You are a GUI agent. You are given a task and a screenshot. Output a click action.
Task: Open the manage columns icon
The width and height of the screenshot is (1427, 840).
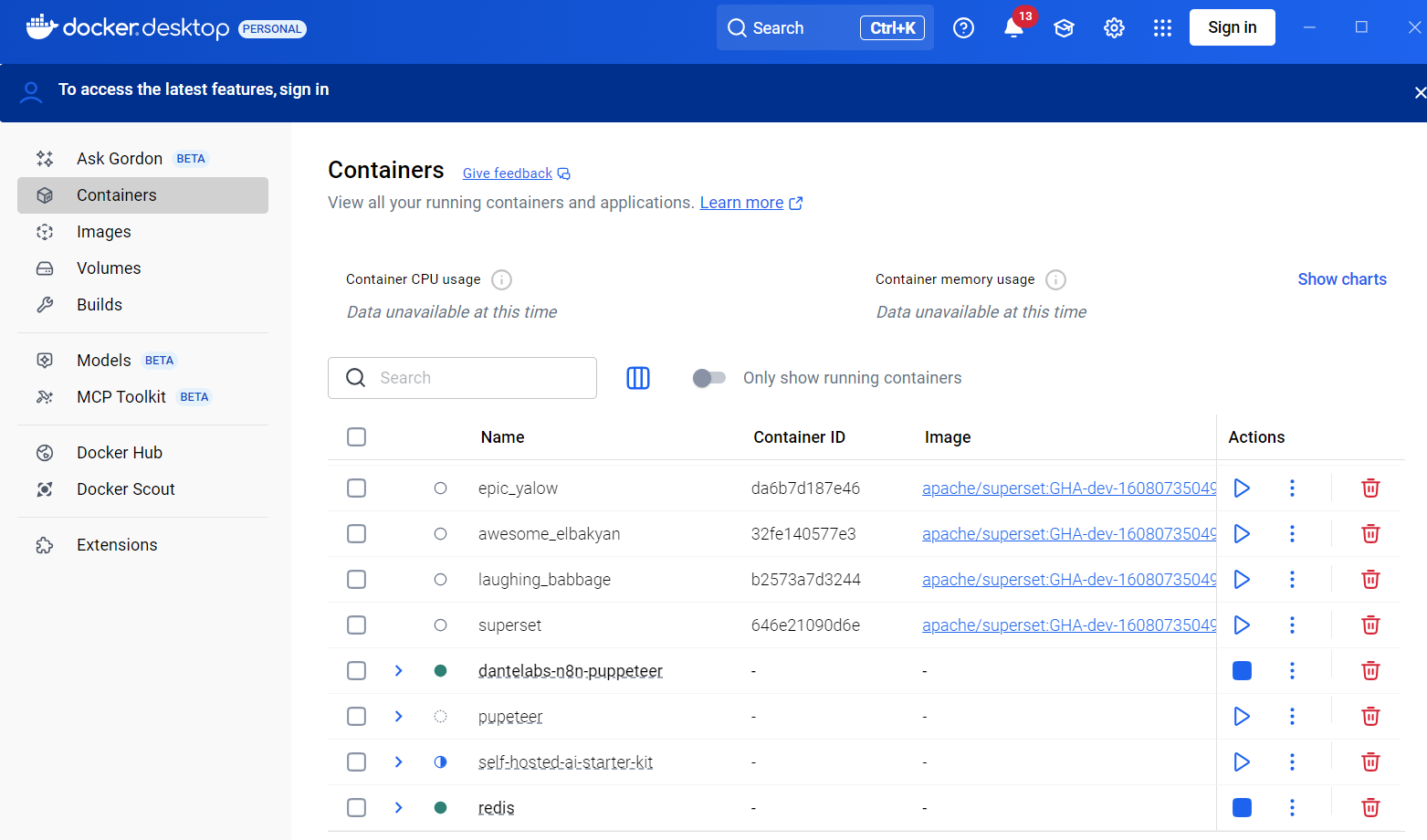click(638, 378)
